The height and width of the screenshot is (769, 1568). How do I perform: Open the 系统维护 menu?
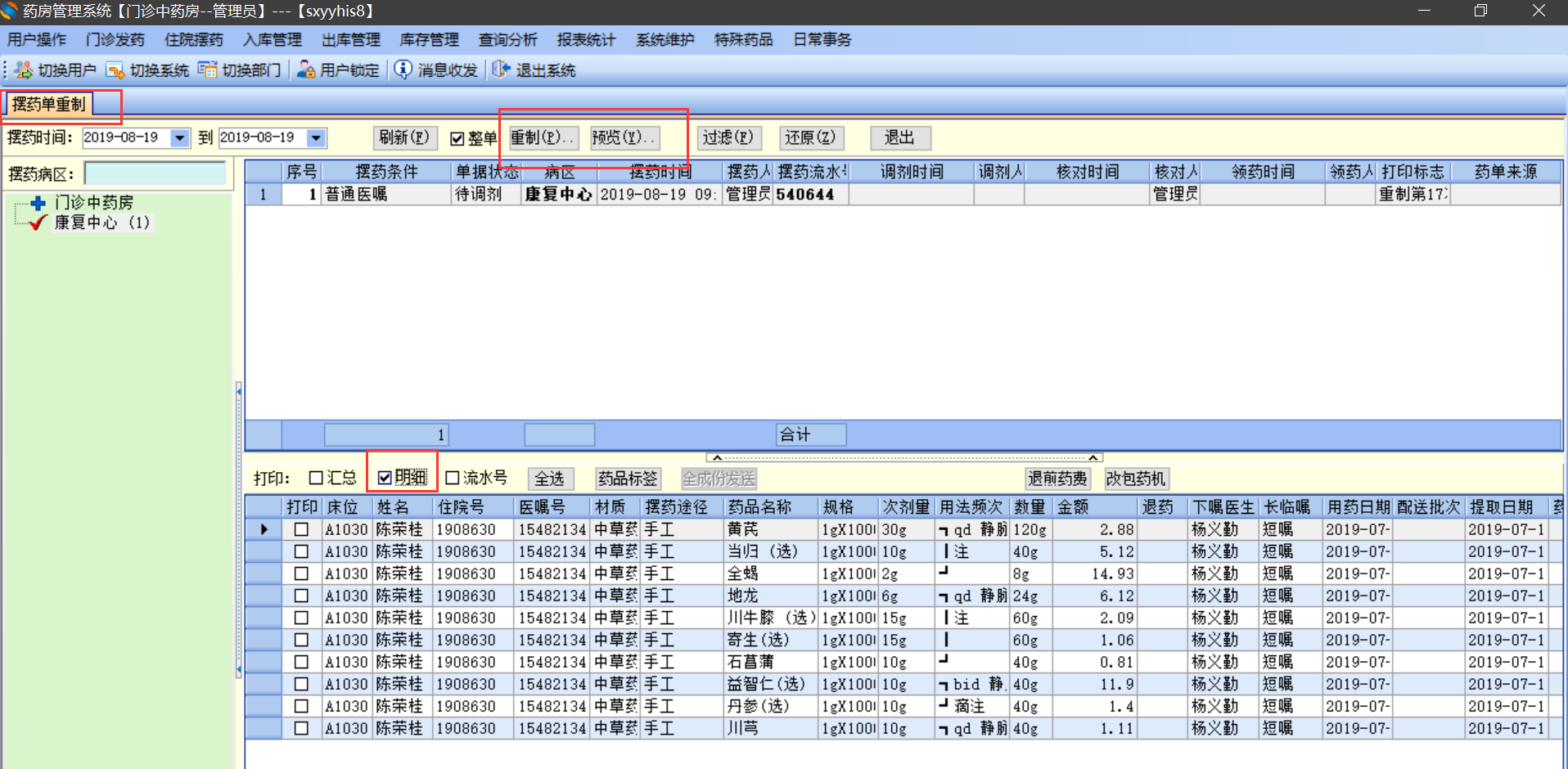pos(665,40)
